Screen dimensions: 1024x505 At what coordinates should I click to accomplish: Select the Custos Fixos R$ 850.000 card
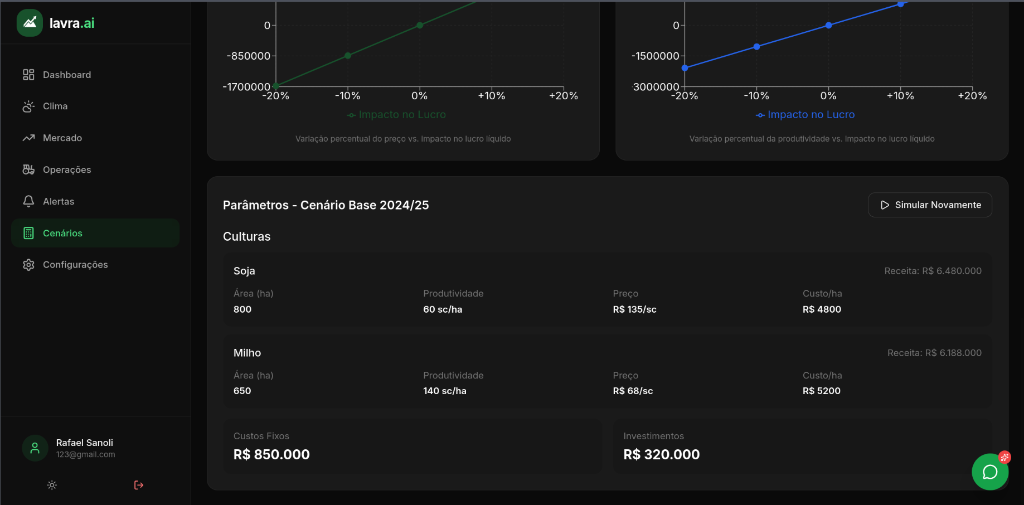point(413,446)
